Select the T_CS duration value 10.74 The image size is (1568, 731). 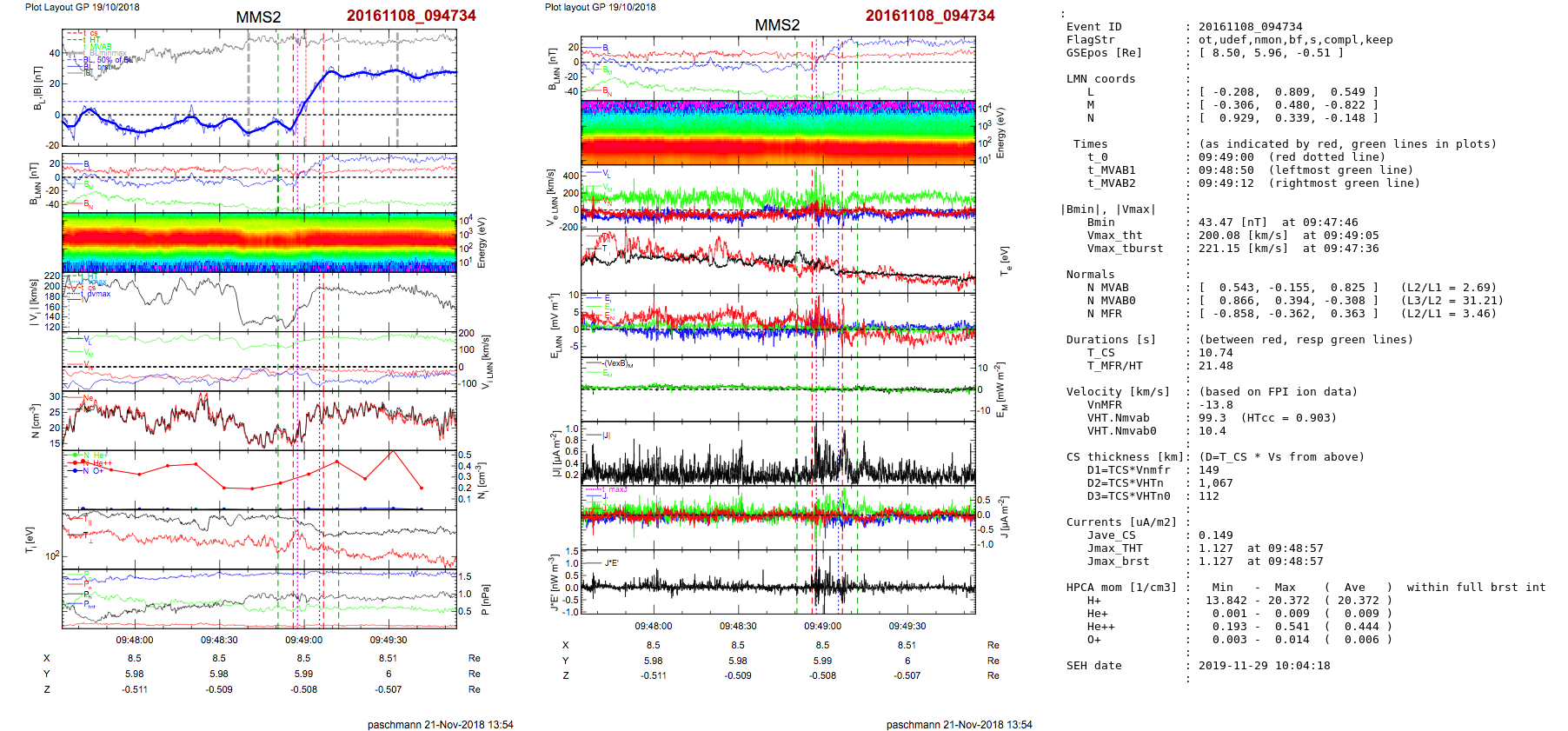click(x=1215, y=353)
